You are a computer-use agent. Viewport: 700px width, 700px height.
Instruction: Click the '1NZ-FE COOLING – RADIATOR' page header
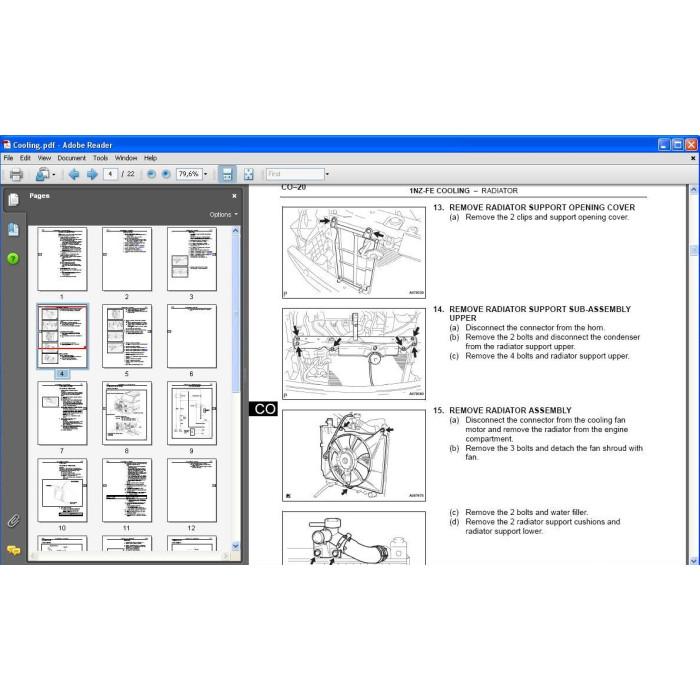(x=463, y=191)
